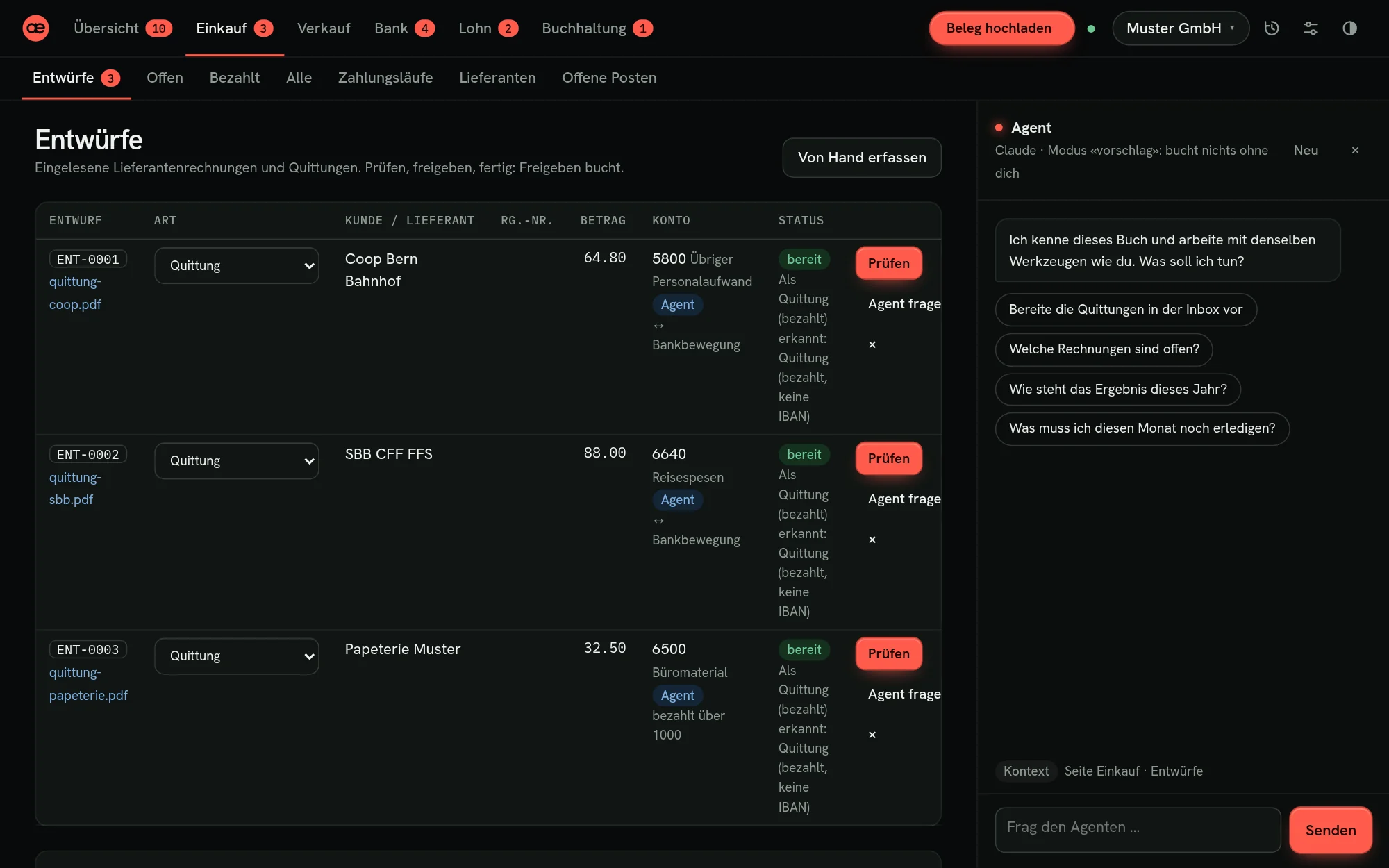This screenshot has width=1389, height=868.
Task: Go to the Übersicht menu
Action: coord(122,28)
